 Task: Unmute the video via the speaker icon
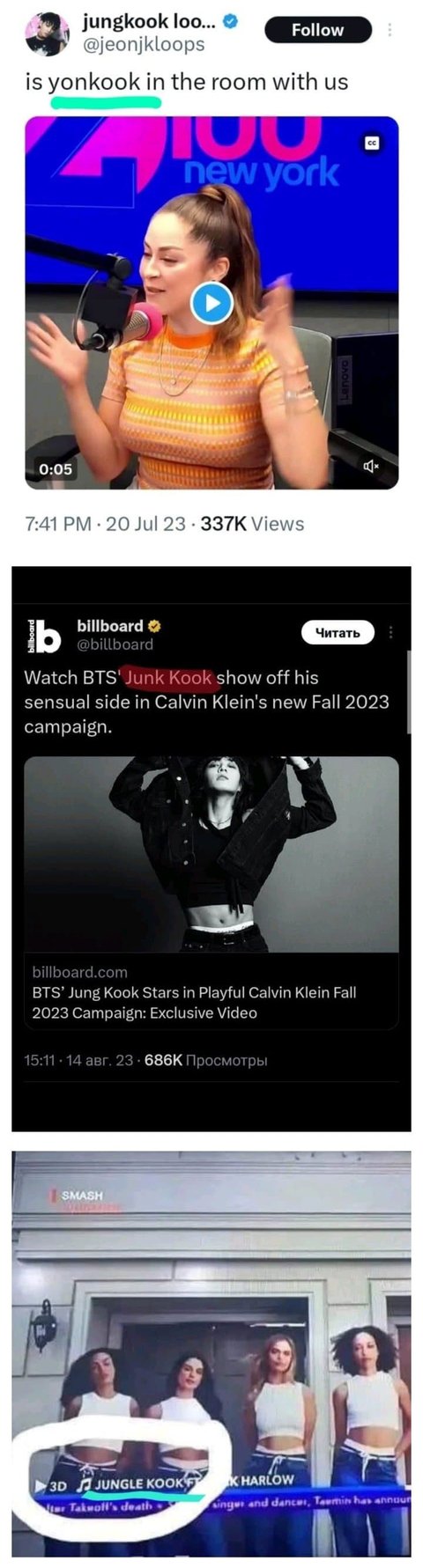[372, 466]
